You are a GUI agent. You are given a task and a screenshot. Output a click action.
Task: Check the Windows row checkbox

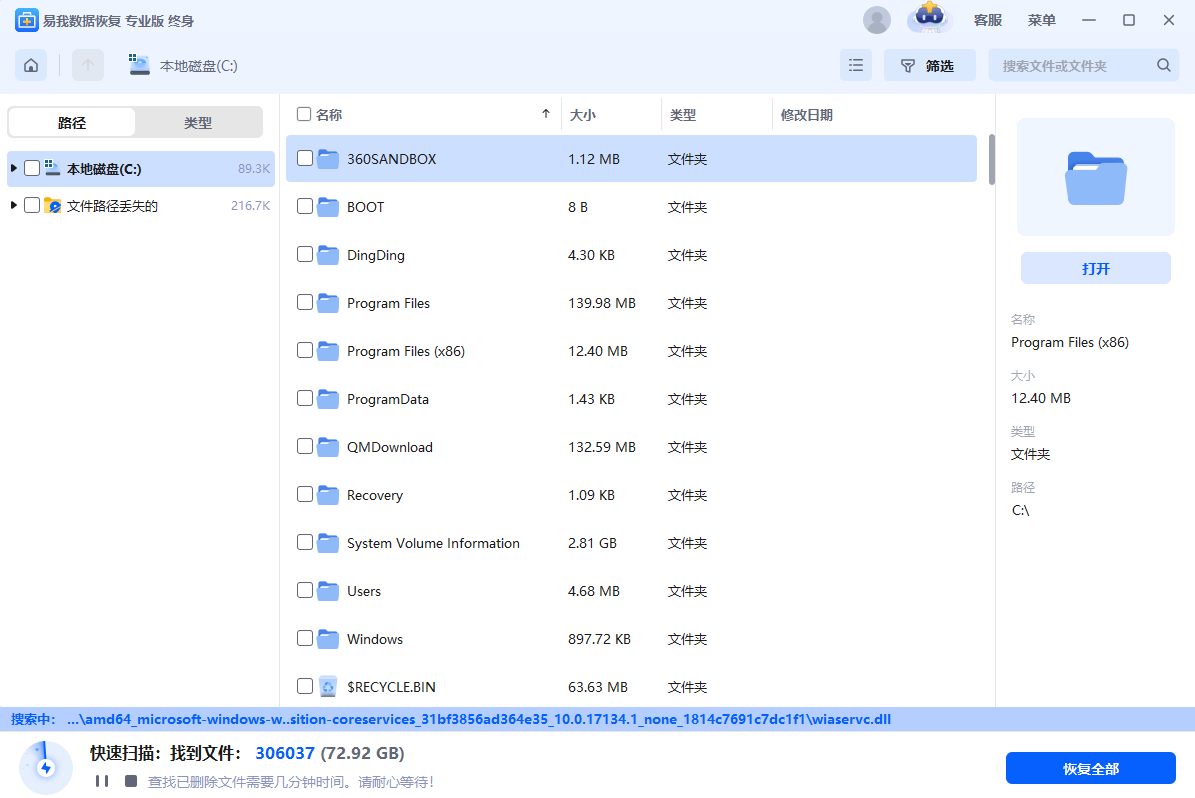tap(305, 638)
